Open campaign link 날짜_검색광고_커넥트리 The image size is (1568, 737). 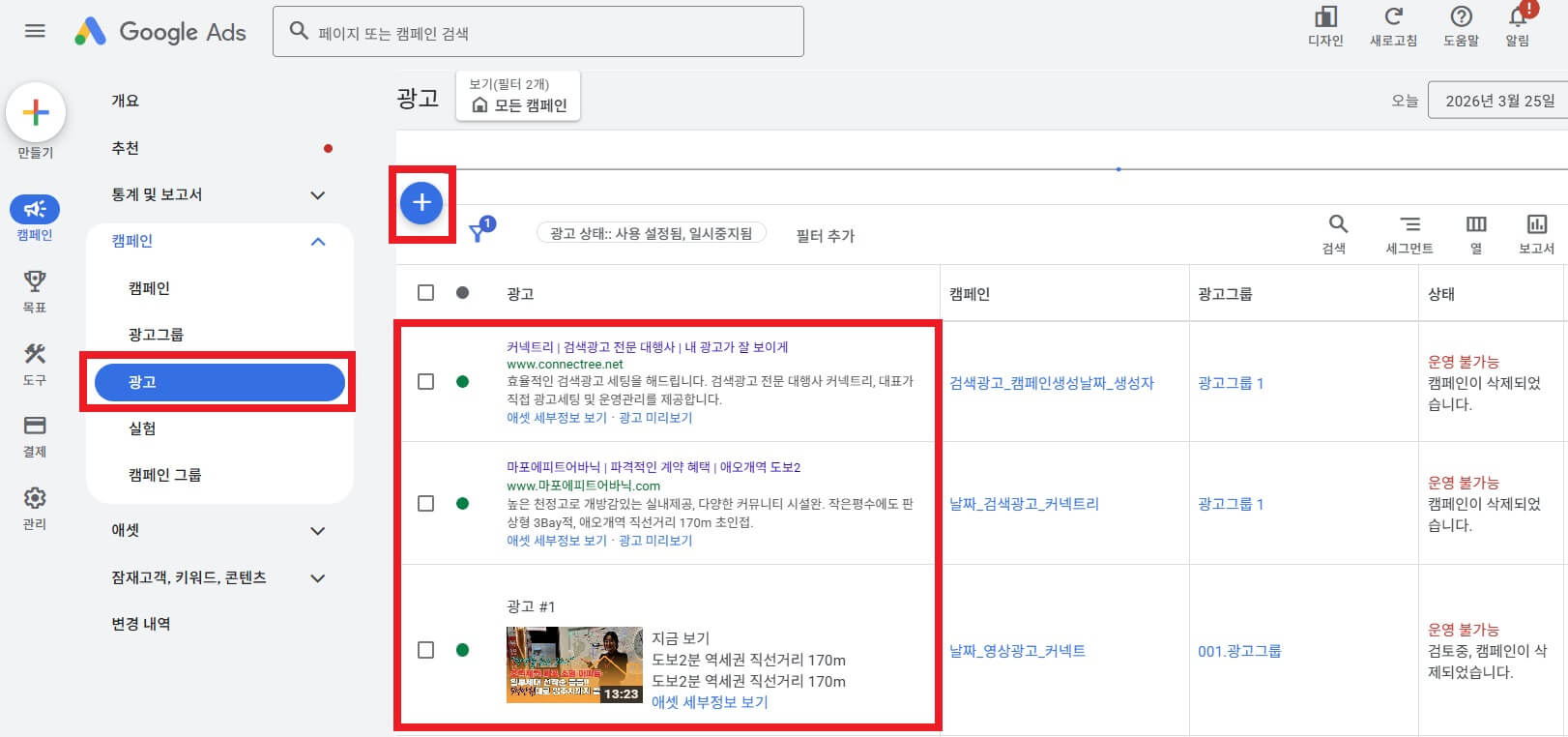tap(1024, 504)
